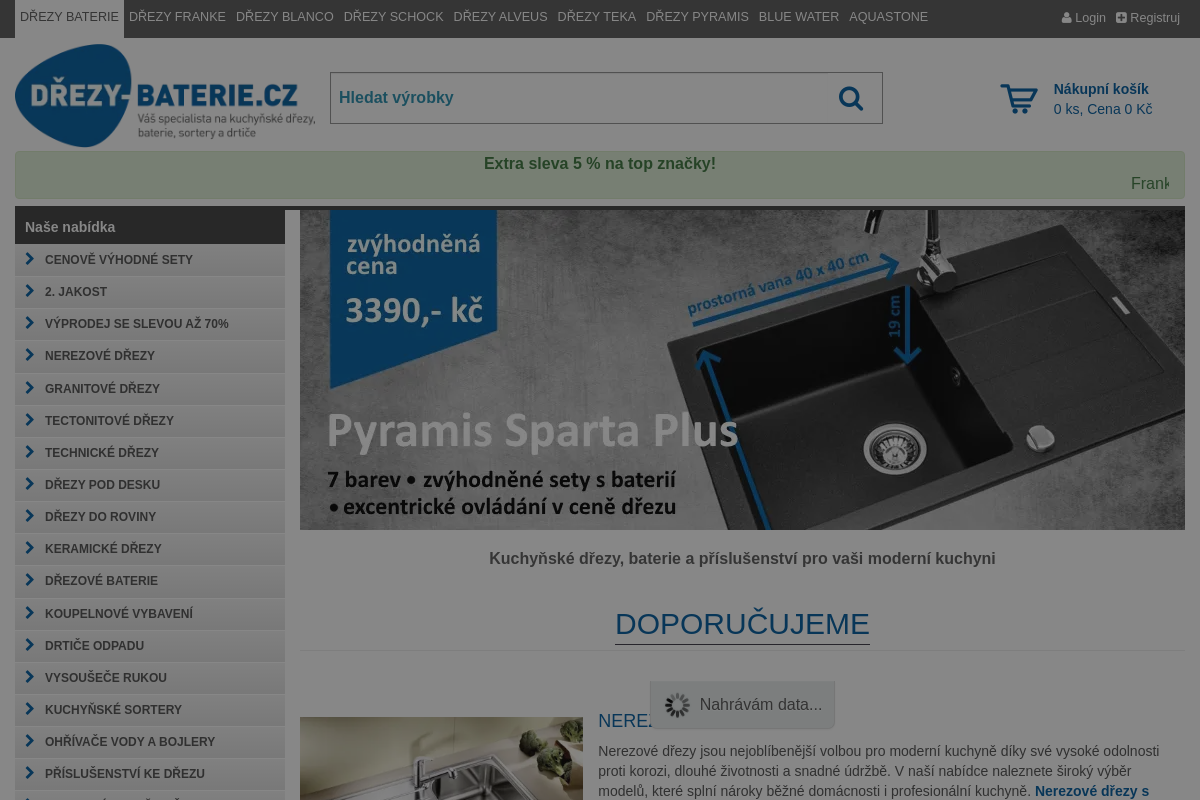1200x800 pixels.
Task: Click the Login user icon
Action: 1067,18
